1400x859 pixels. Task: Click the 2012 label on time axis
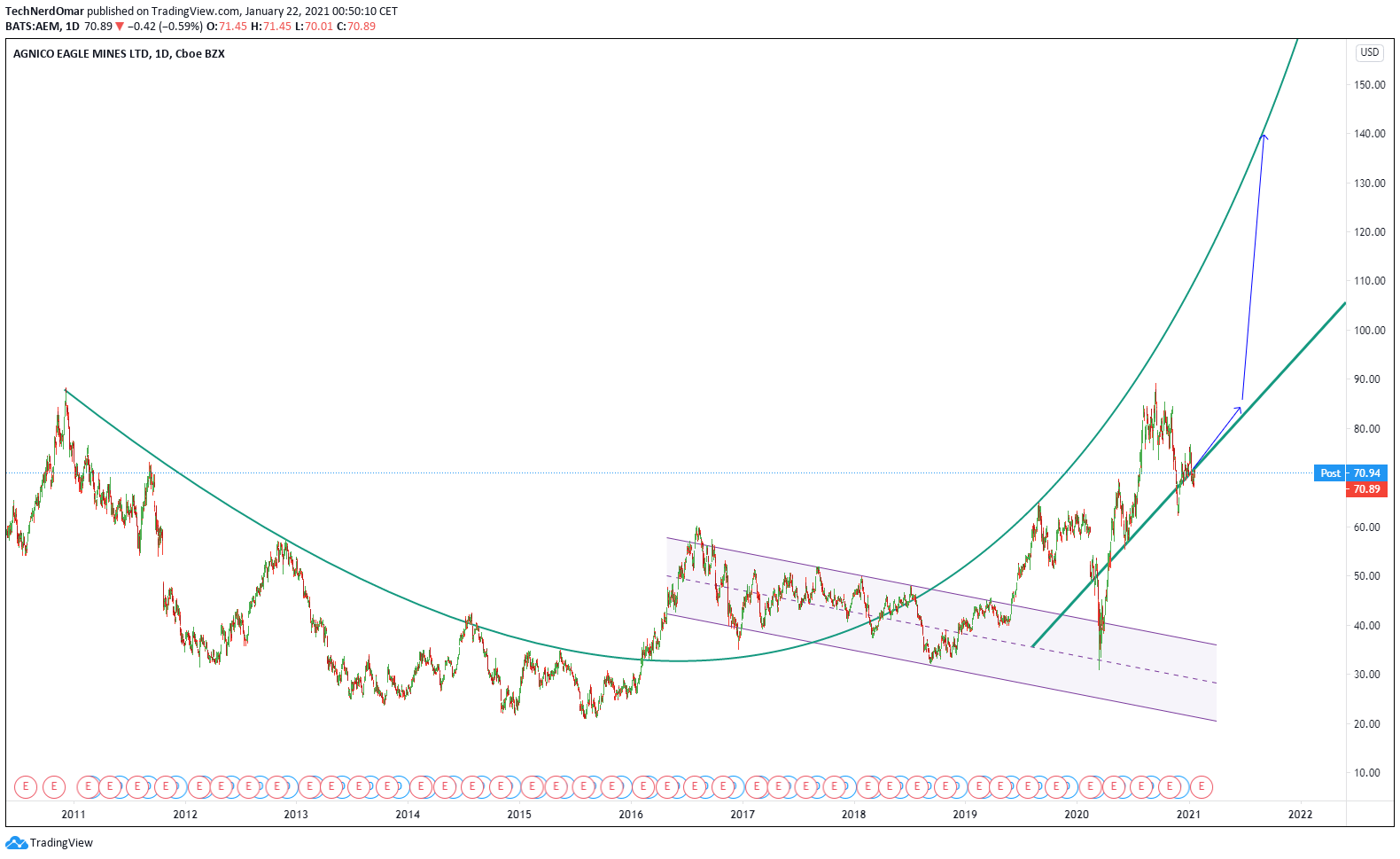[x=185, y=815]
